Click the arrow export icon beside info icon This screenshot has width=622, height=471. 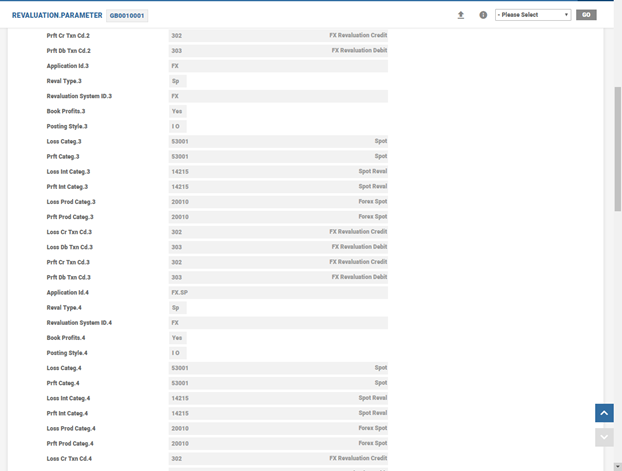pyautogui.click(x=461, y=15)
